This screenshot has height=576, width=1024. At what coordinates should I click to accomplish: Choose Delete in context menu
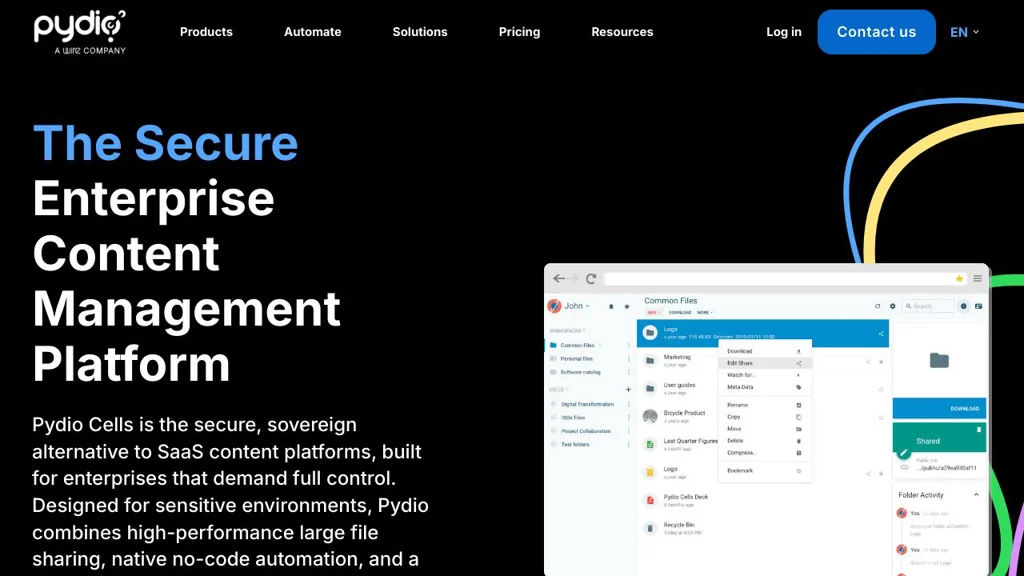pos(765,441)
